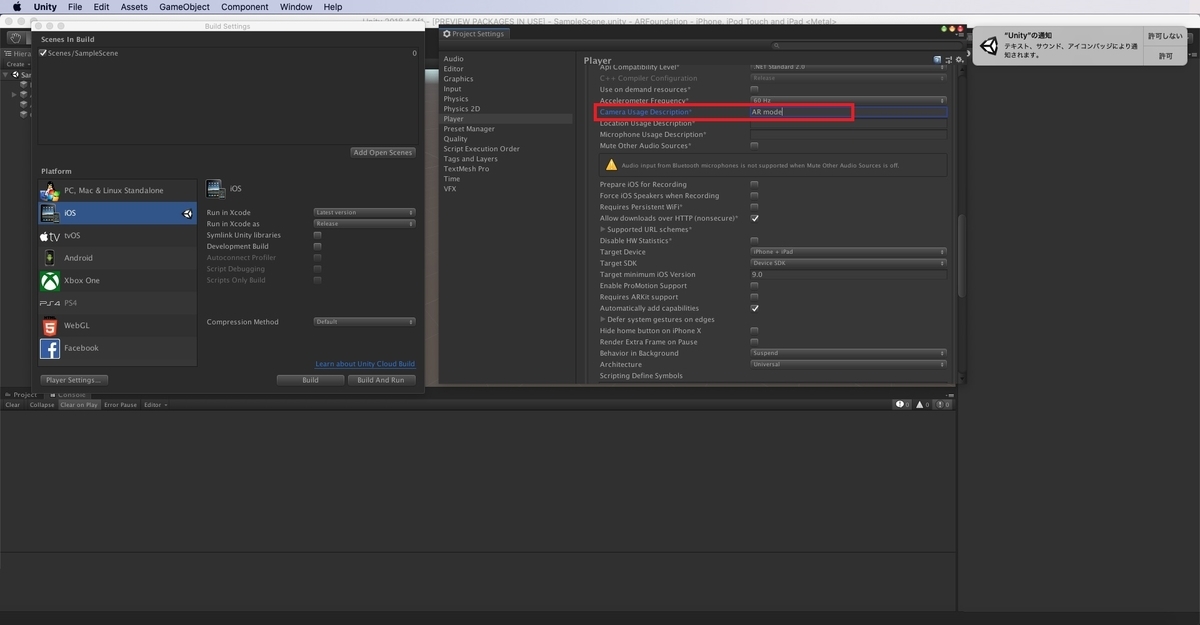
Task: Click the Camera Usage Description field
Action: point(848,112)
